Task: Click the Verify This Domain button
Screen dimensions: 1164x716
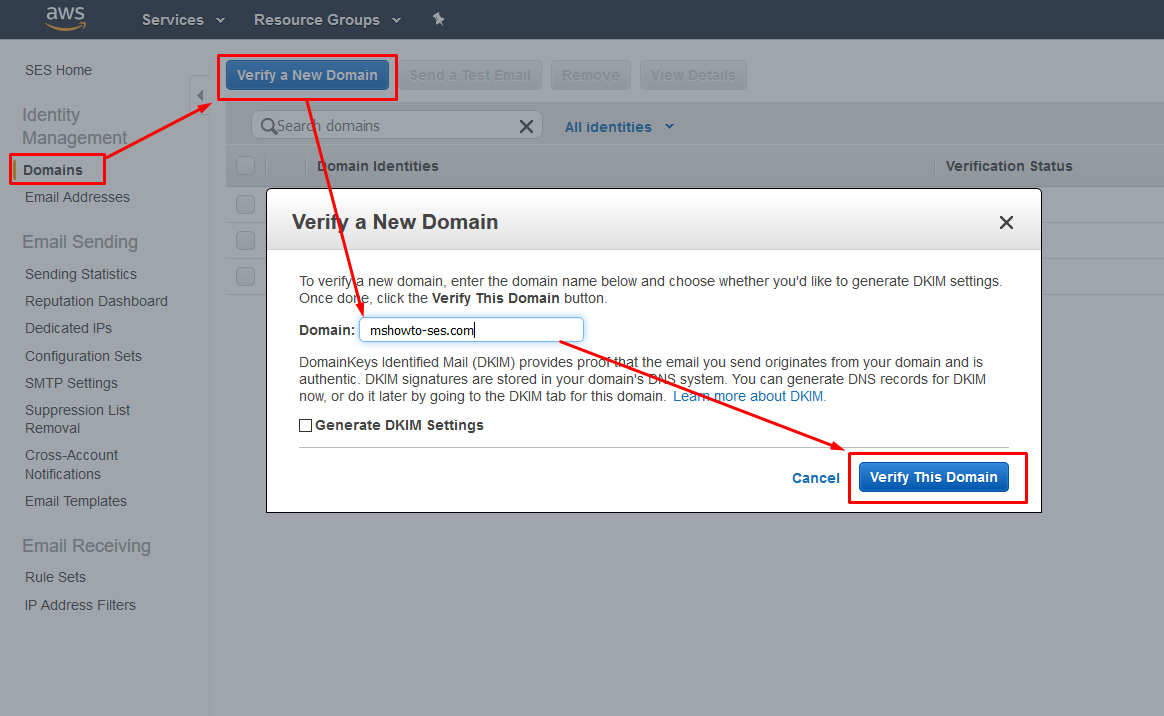Action: point(933,477)
